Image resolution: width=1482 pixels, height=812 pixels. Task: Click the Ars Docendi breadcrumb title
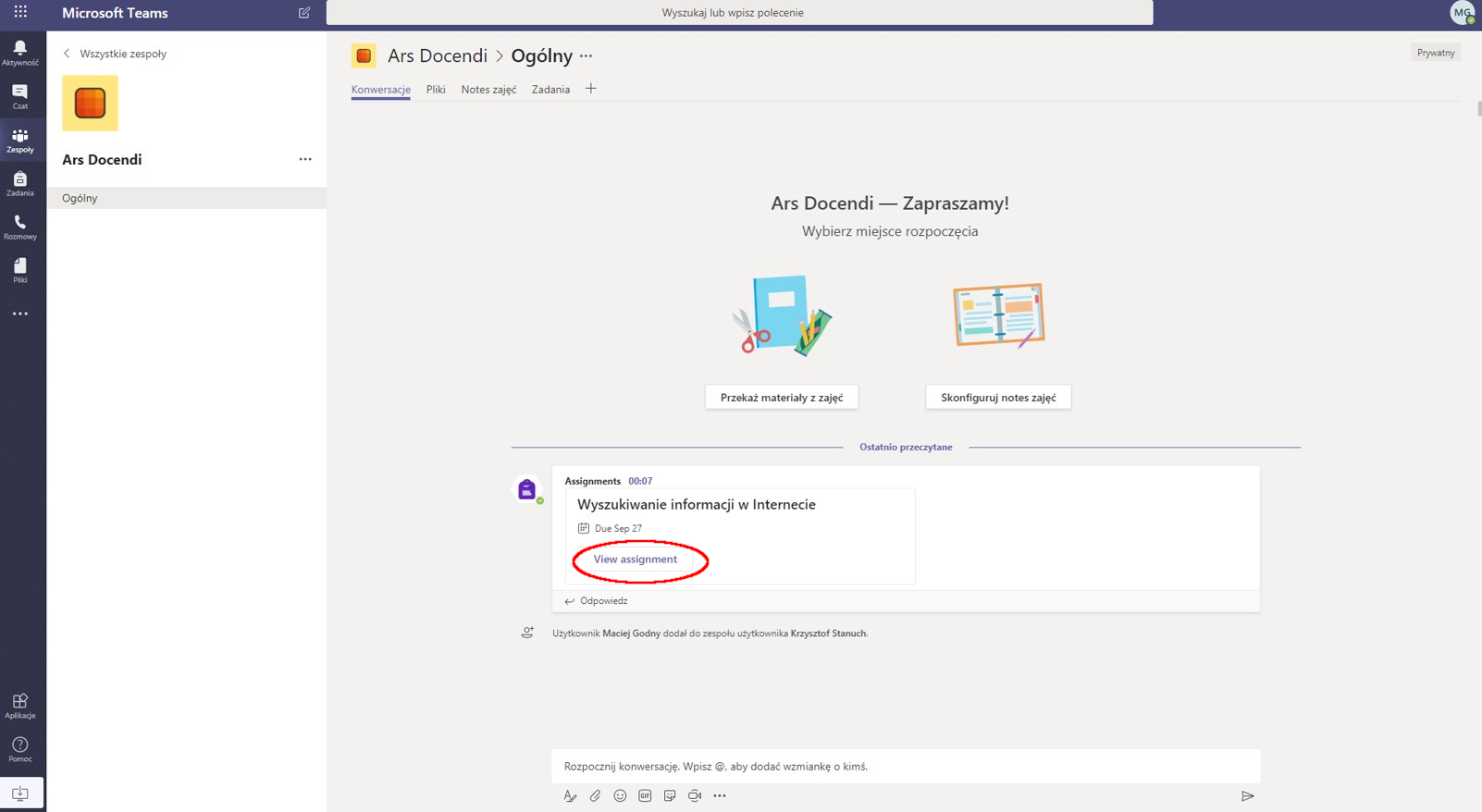438,56
